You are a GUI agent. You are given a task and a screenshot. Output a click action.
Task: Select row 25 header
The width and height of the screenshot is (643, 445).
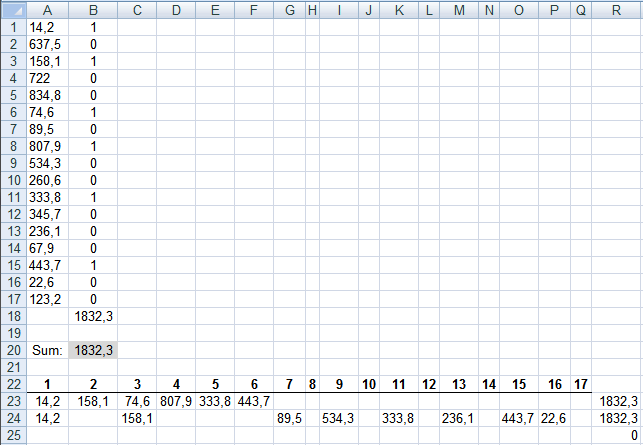click(x=14, y=435)
